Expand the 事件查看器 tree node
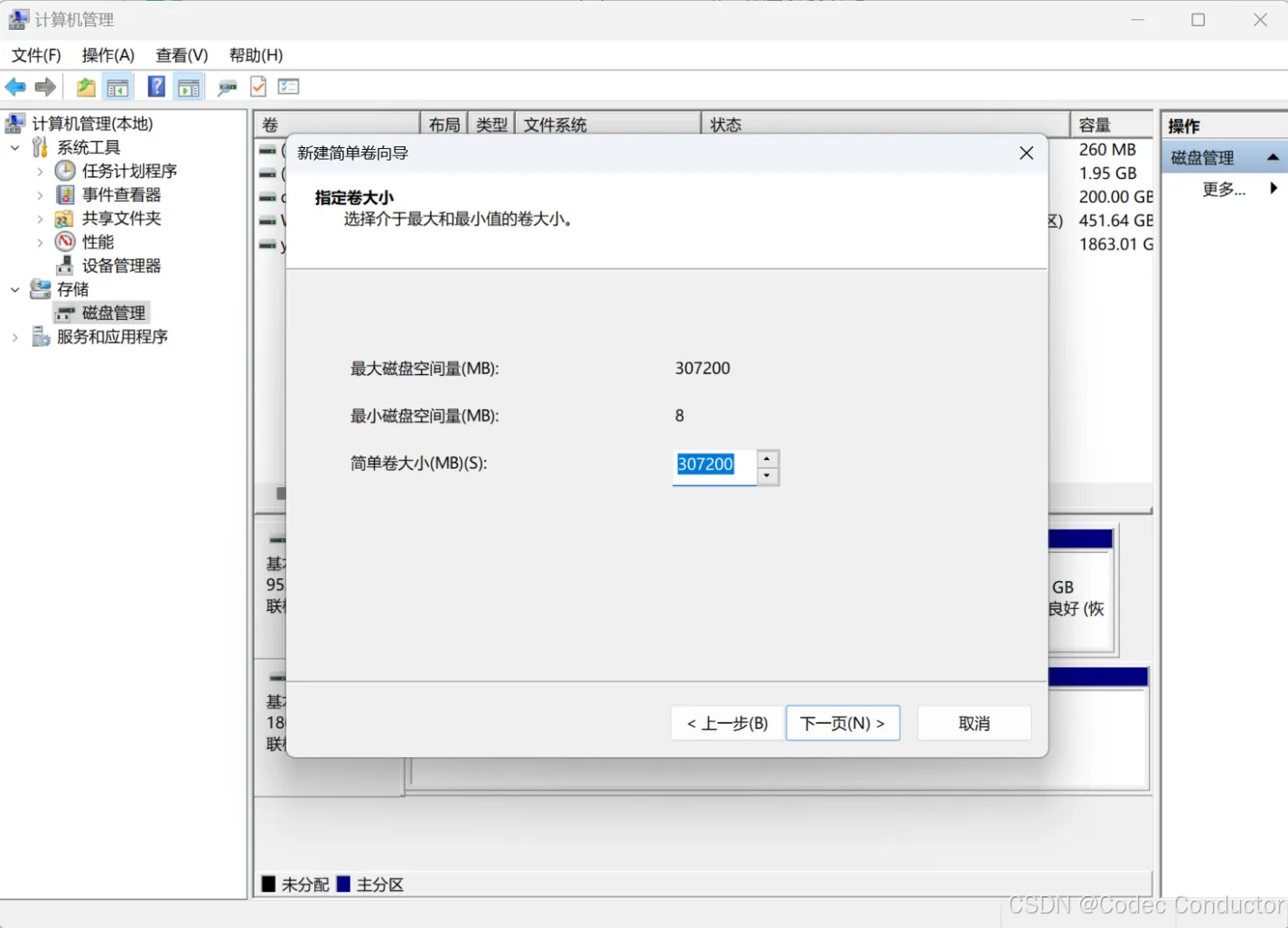Screen dimensions: 1288x928 (40, 194)
